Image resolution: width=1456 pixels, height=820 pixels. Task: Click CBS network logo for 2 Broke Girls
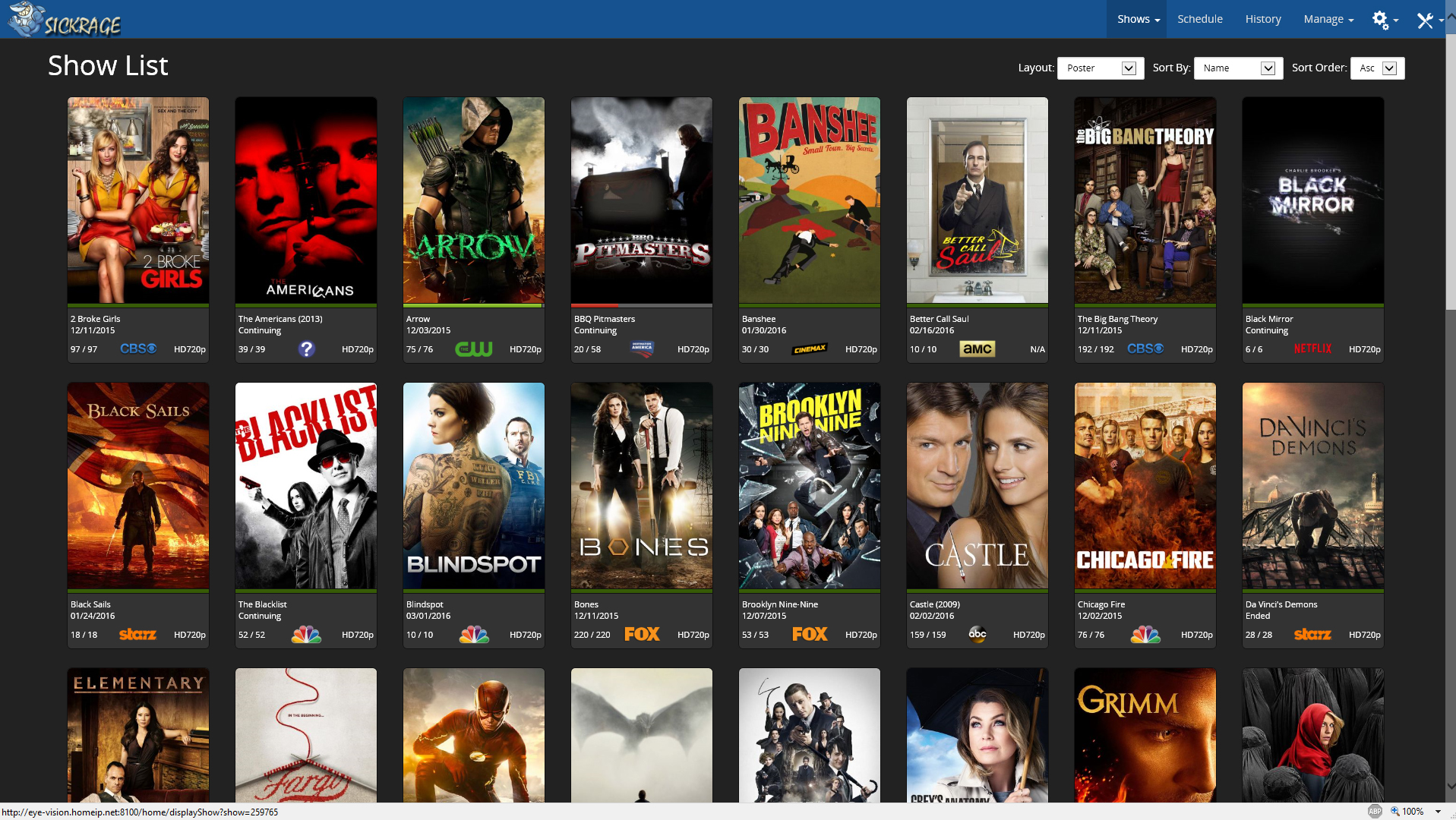pos(138,348)
